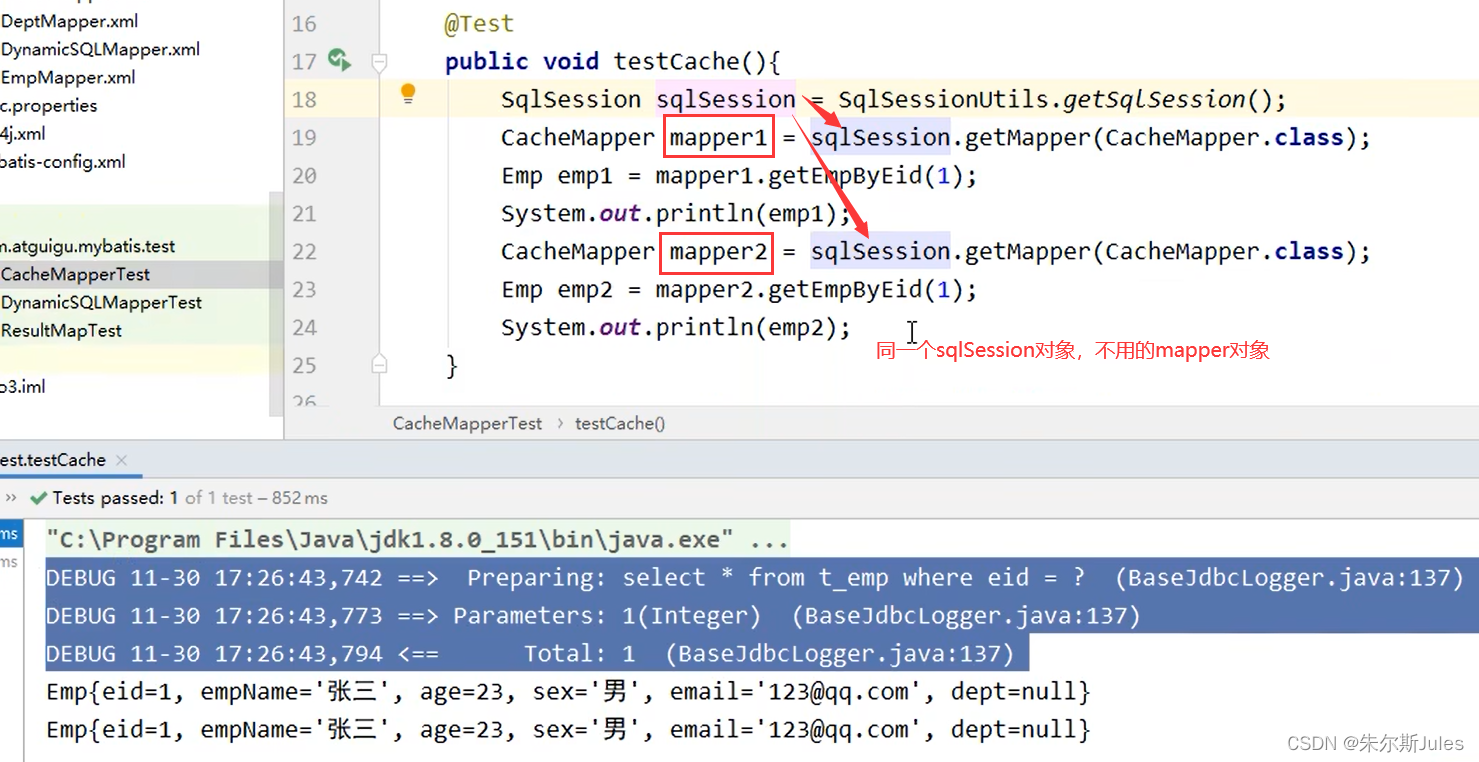
Task: Click the green tests passed checkmark icon
Action: [39, 498]
